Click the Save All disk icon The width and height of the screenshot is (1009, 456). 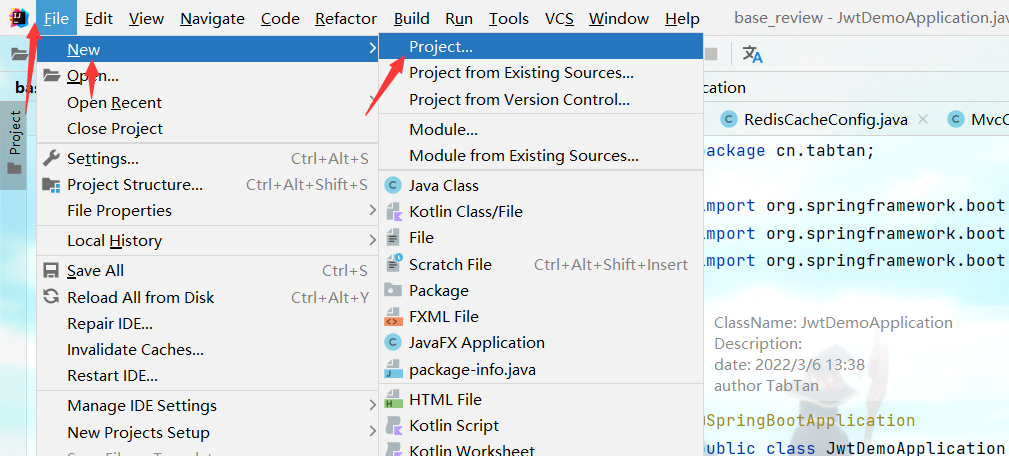[x=50, y=270]
